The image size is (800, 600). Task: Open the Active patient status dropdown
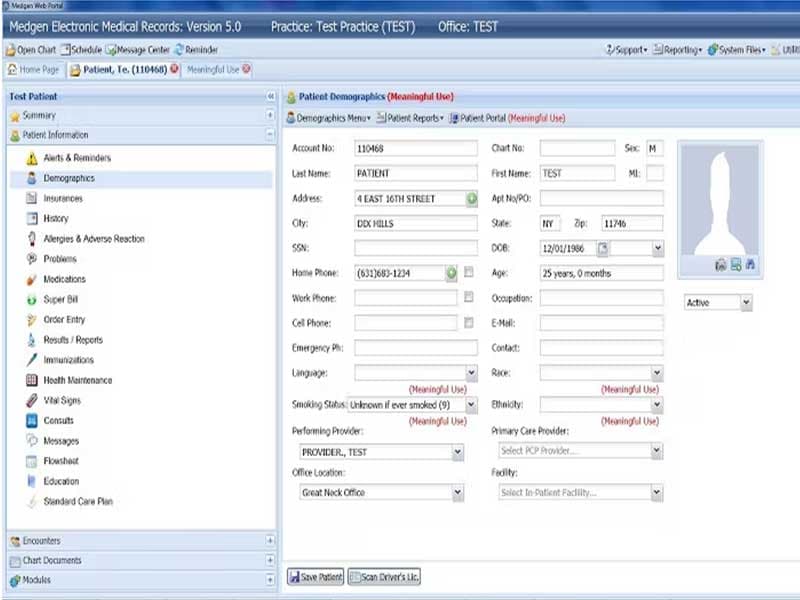coord(745,303)
